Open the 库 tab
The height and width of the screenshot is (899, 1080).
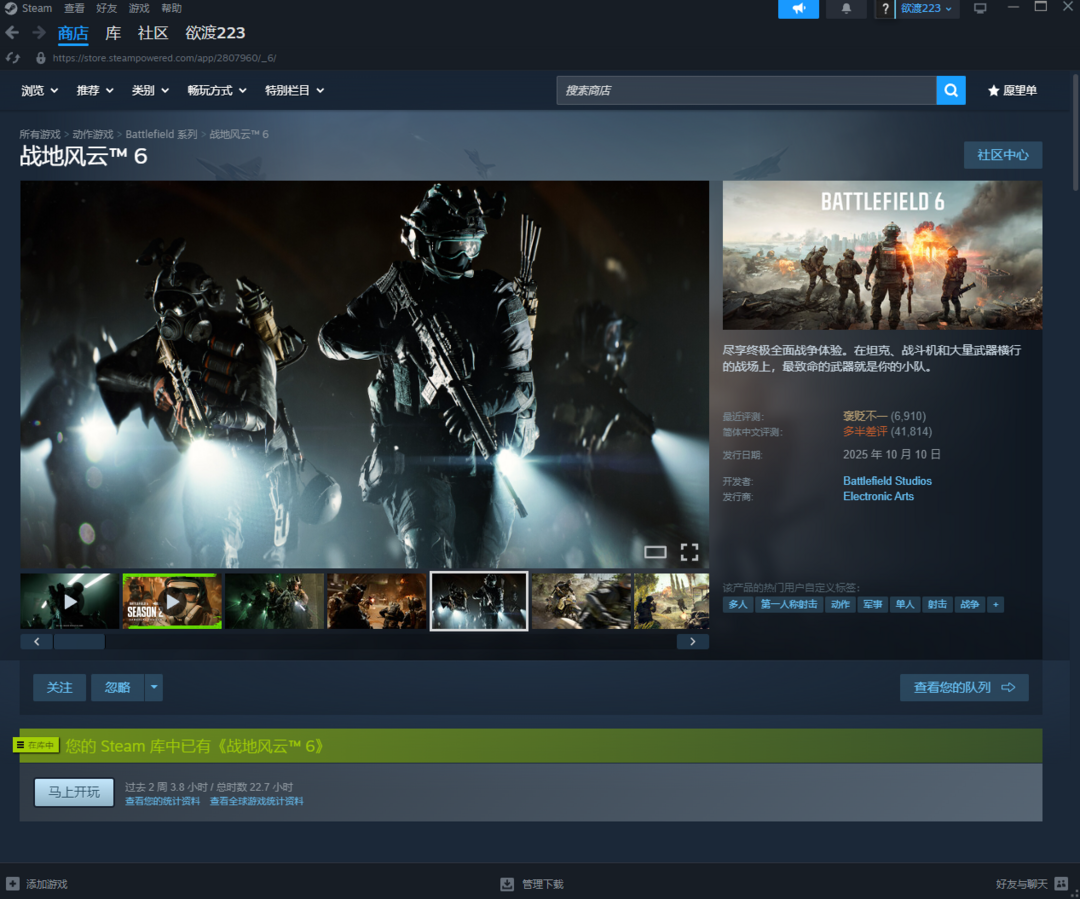point(113,33)
